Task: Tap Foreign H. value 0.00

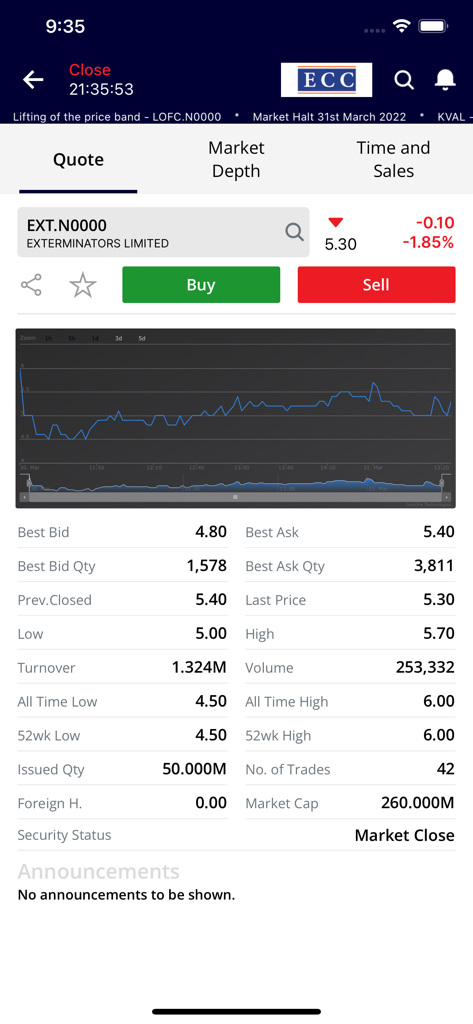Action: tap(211, 803)
